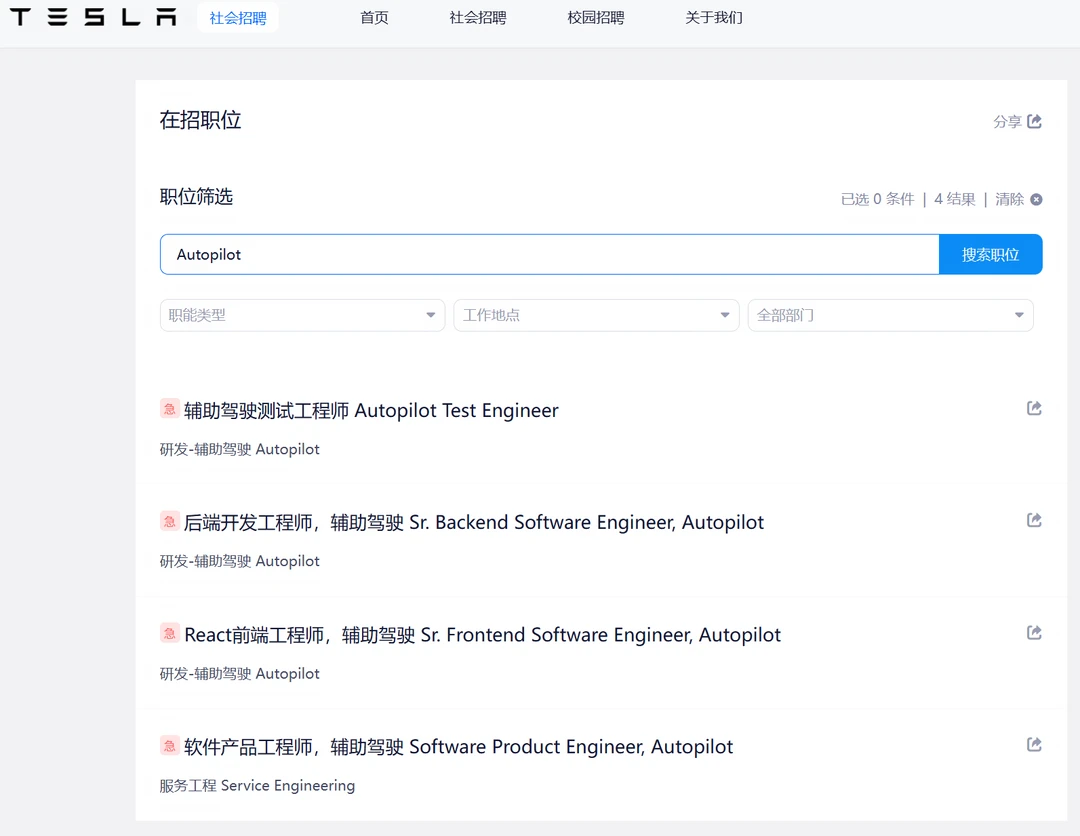Go to 首页 in the navigation
This screenshot has height=836, width=1080.
tap(374, 18)
